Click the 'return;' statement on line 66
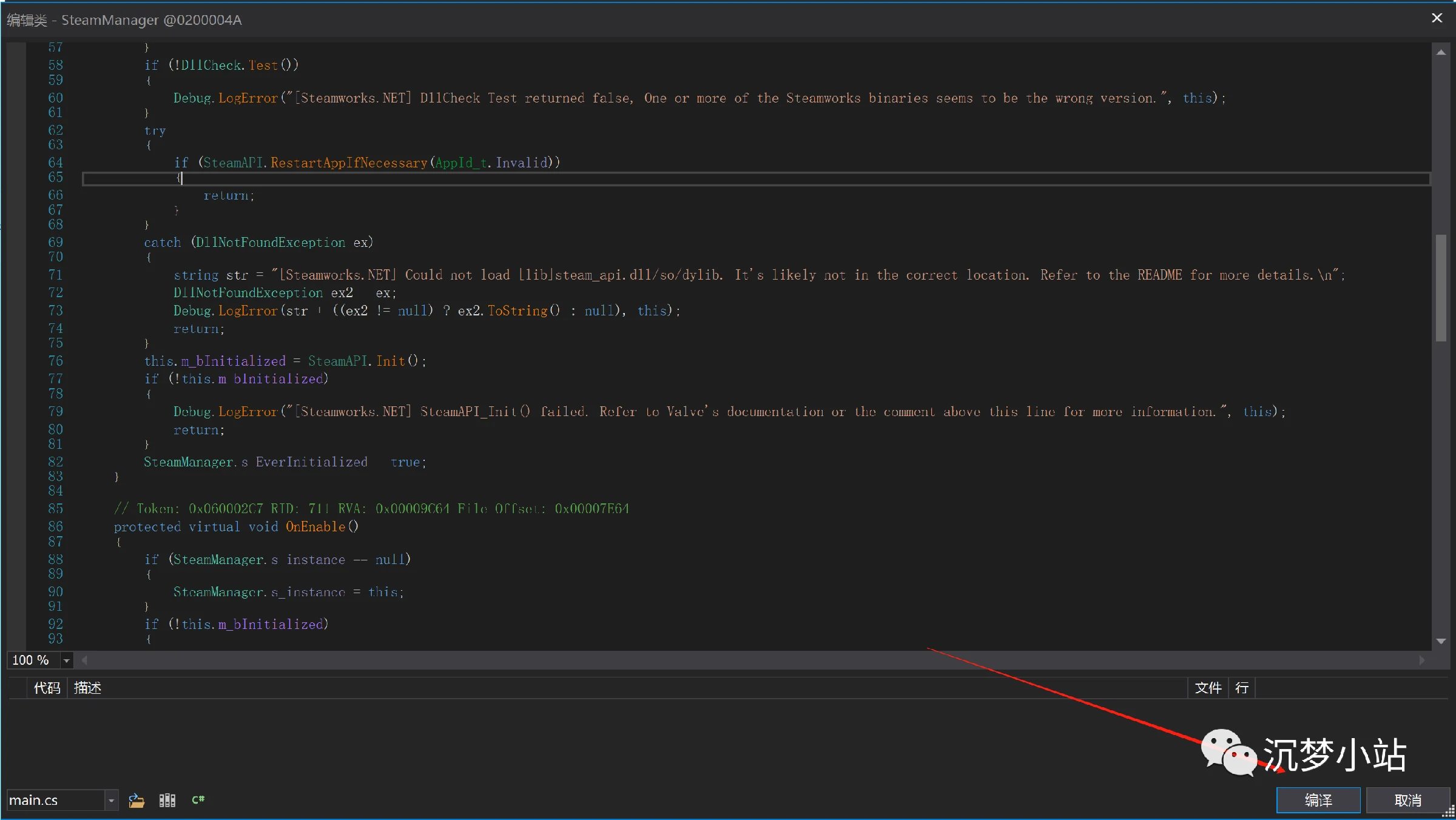 [x=229, y=195]
